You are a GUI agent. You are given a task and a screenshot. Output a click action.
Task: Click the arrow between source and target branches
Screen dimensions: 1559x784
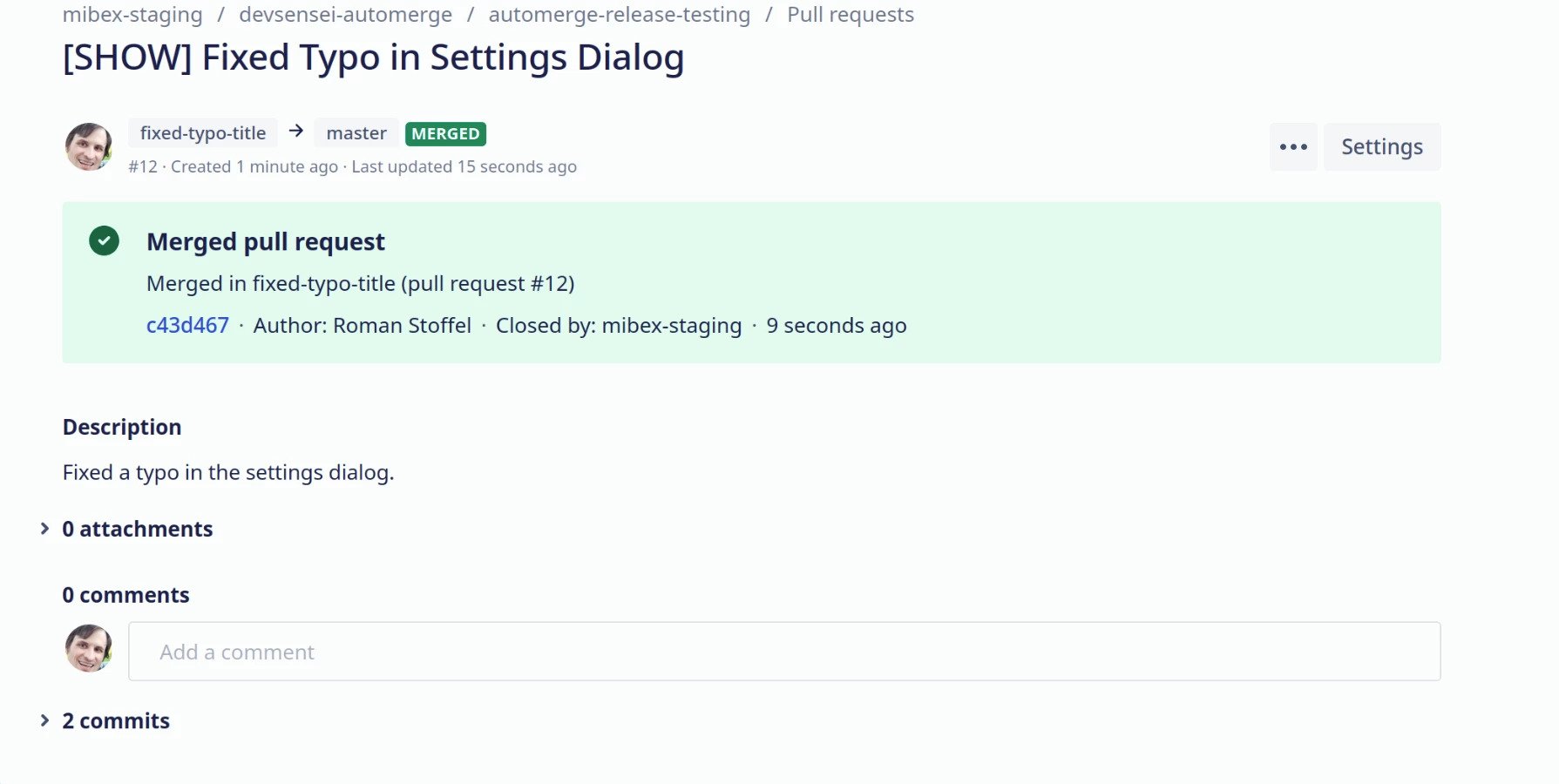296,131
